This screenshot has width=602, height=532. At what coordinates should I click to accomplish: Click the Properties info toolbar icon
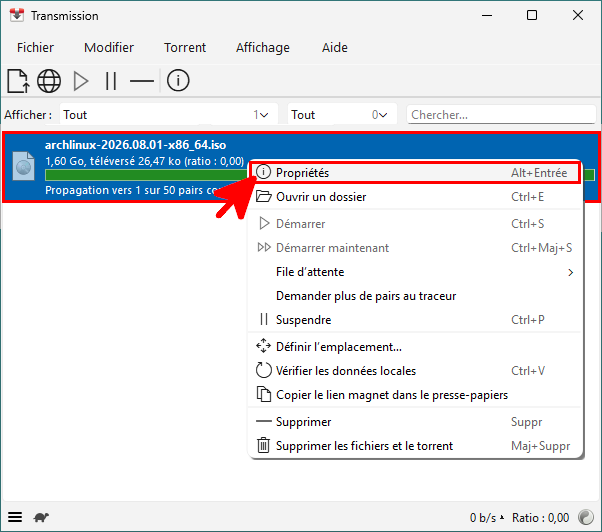pyautogui.click(x=178, y=81)
